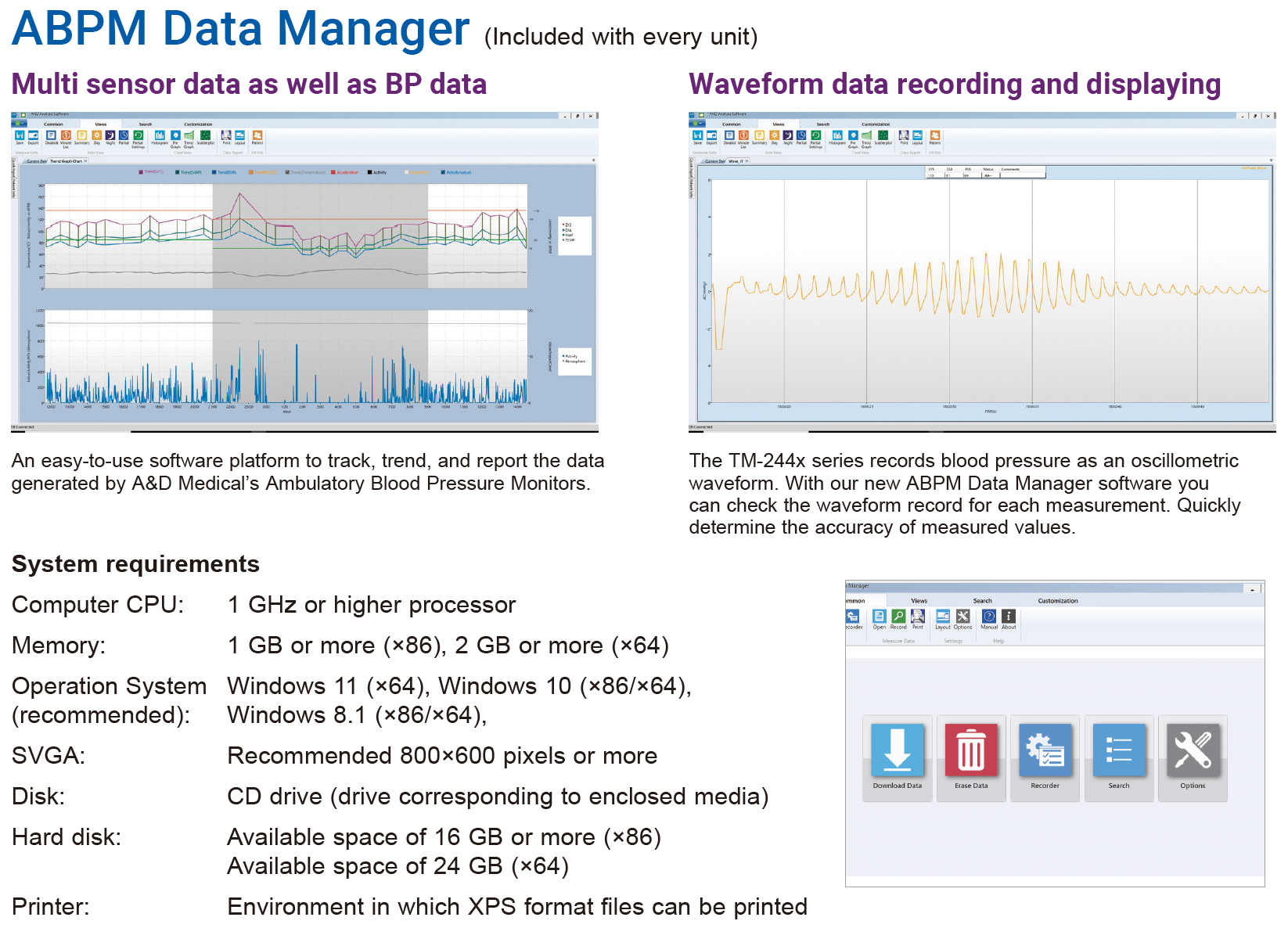The height and width of the screenshot is (928, 1288).
Task: Click the gray Options wrench tile
Action: [x=1193, y=757]
